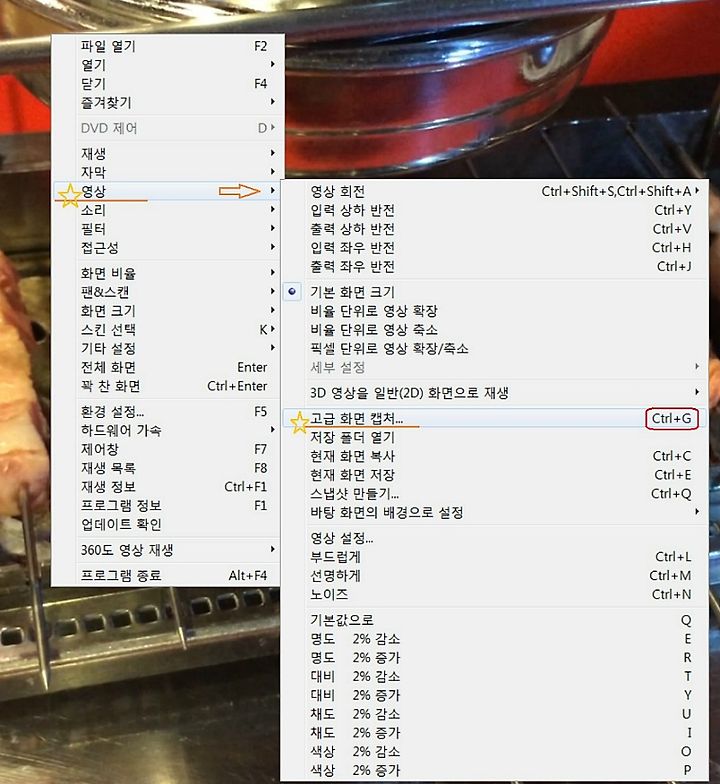Open the 접근성 submenu
The image size is (720, 784).
pyautogui.click(x=168, y=248)
